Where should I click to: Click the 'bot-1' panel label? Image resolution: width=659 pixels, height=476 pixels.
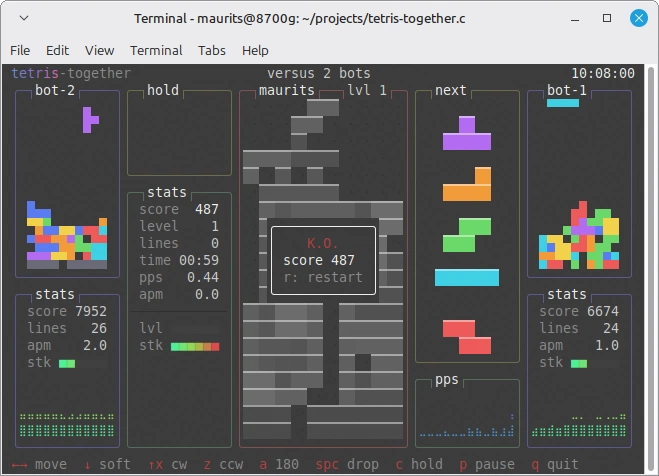(567, 90)
